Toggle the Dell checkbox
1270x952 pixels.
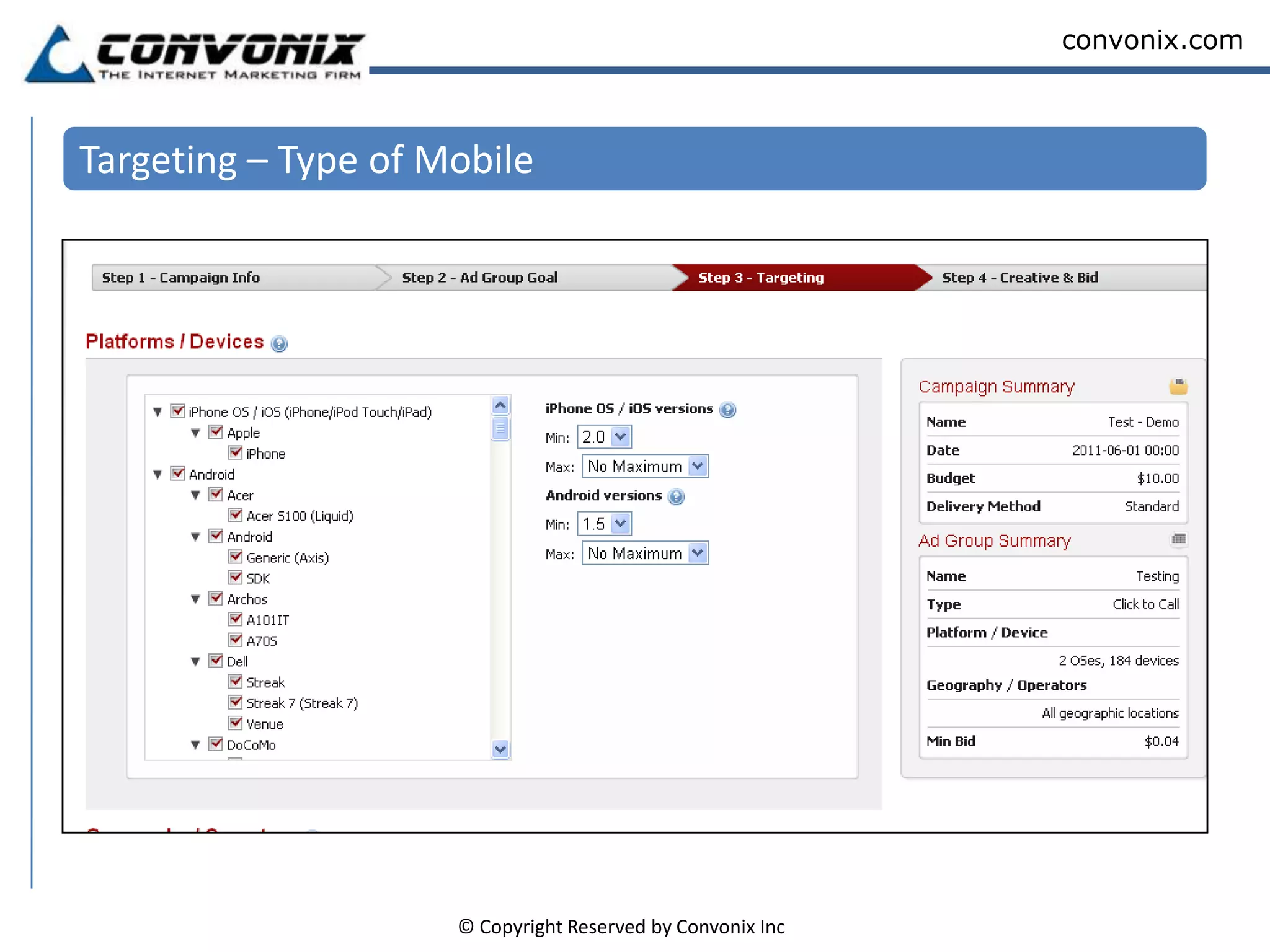point(216,661)
